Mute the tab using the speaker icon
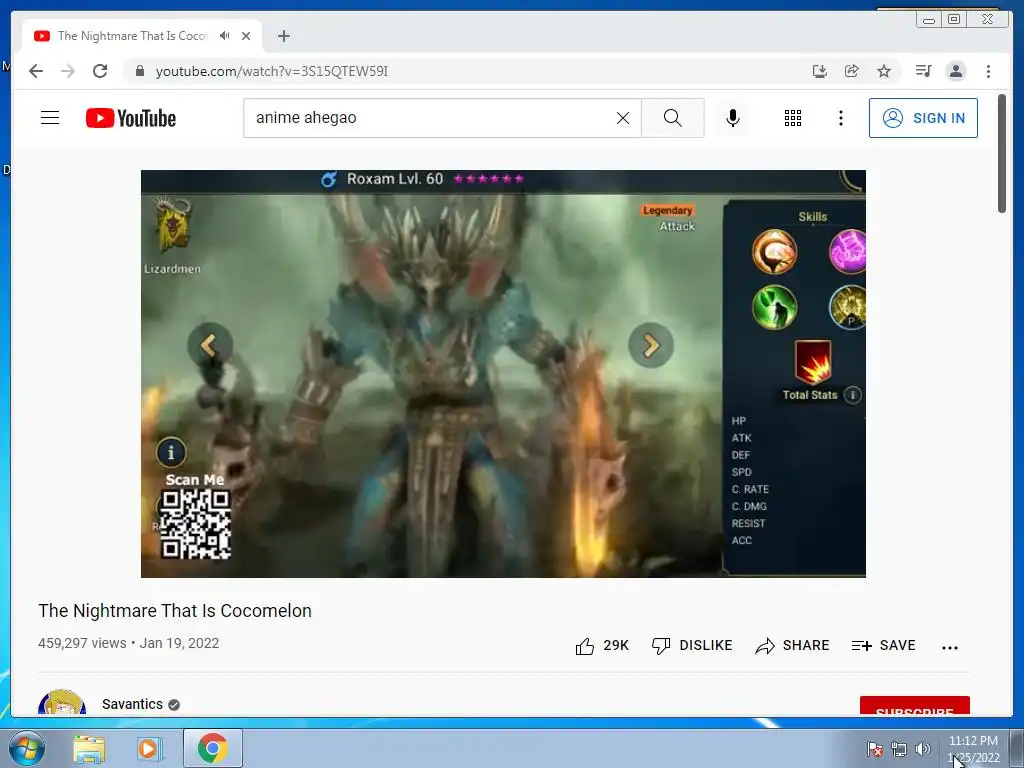This screenshot has height=768, width=1024. pos(225,36)
